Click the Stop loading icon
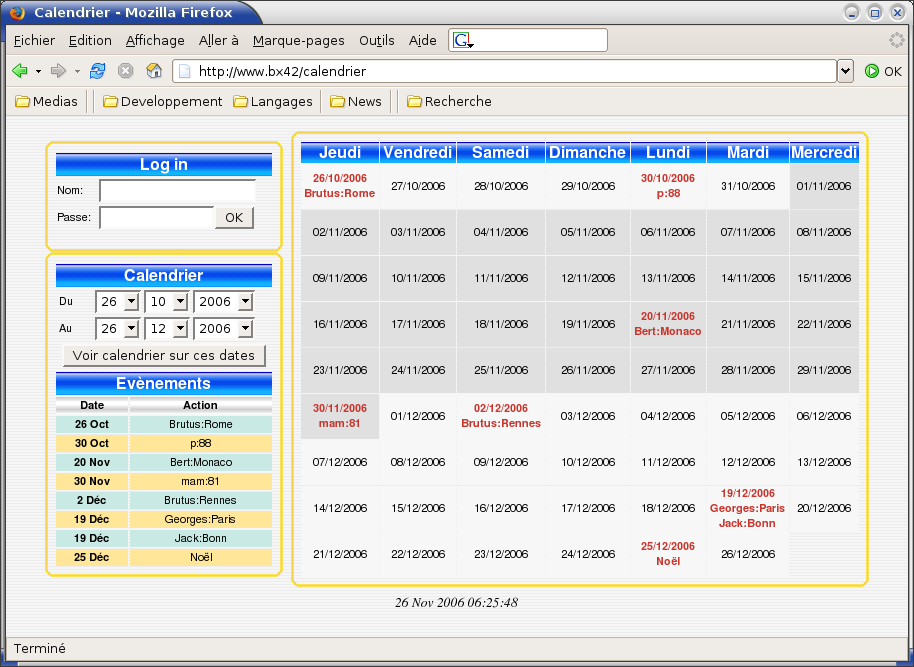The image size is (914, 667). click(126, 71)
